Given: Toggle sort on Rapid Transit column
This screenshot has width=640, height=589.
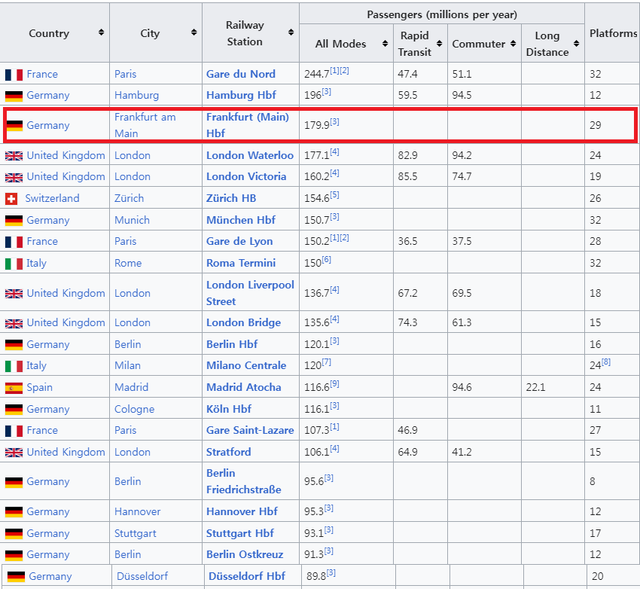Looking at the screenshot, I should tap(437, 44).
